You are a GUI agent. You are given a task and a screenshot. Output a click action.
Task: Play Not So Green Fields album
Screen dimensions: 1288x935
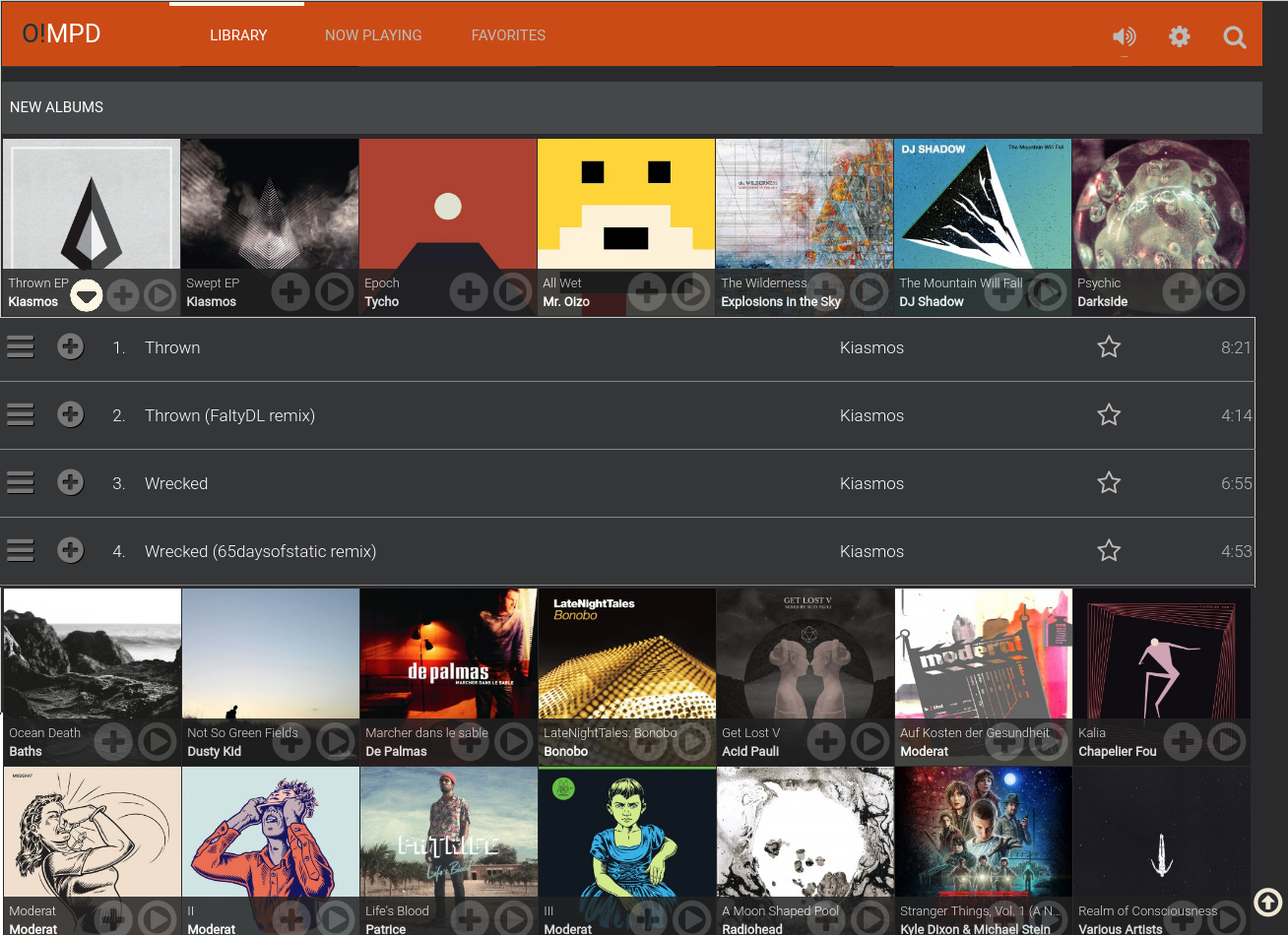coord(336,742)
